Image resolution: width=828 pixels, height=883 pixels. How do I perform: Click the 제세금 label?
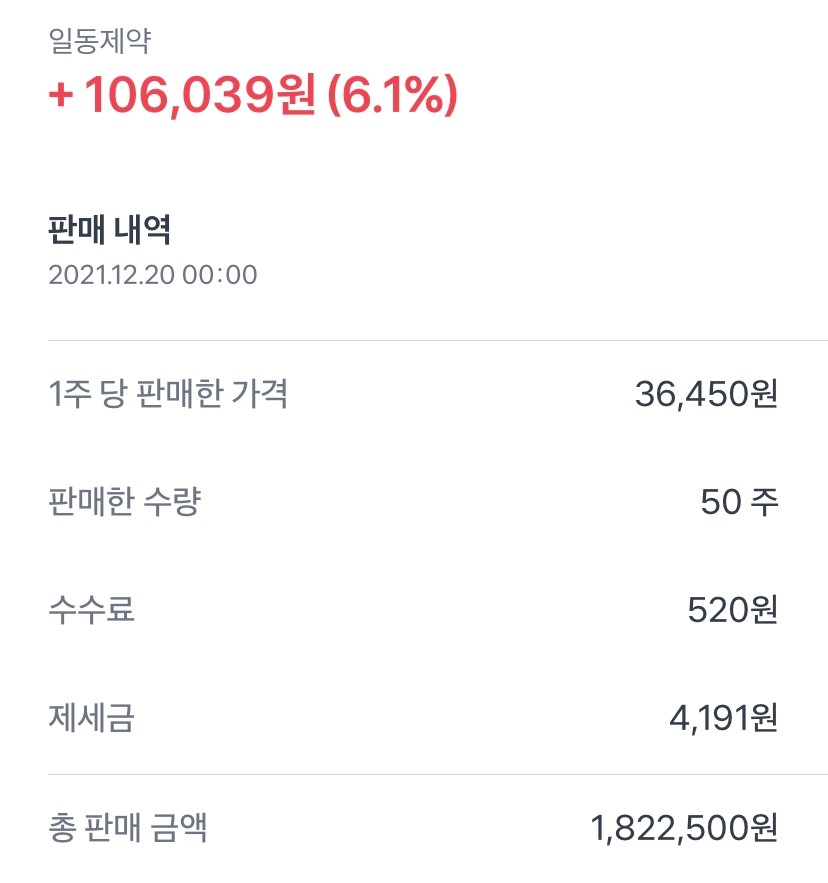(91, 718)
